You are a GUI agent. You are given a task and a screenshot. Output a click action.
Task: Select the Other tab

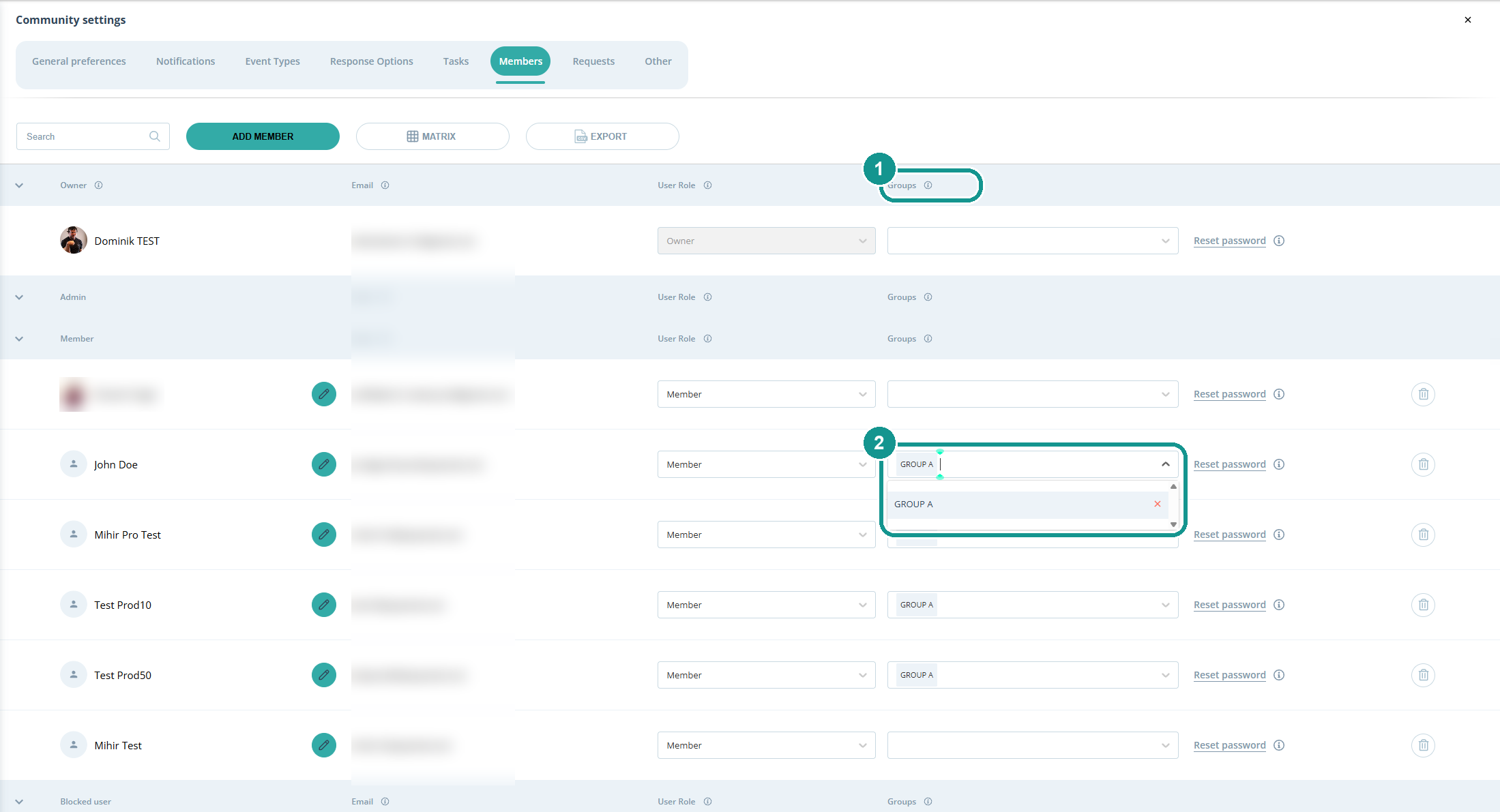[658, 61]
